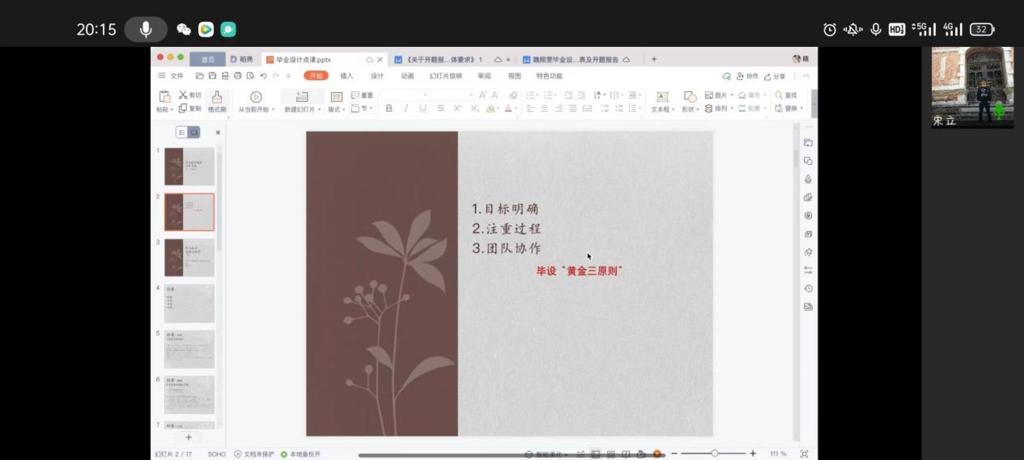
Task: Start slideshow from current slide (从当前开始)
Action: click(256, 98)
